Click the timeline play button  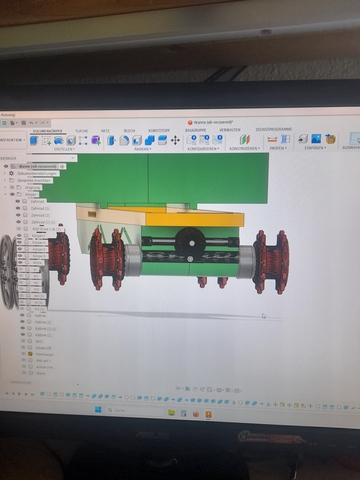19,394
